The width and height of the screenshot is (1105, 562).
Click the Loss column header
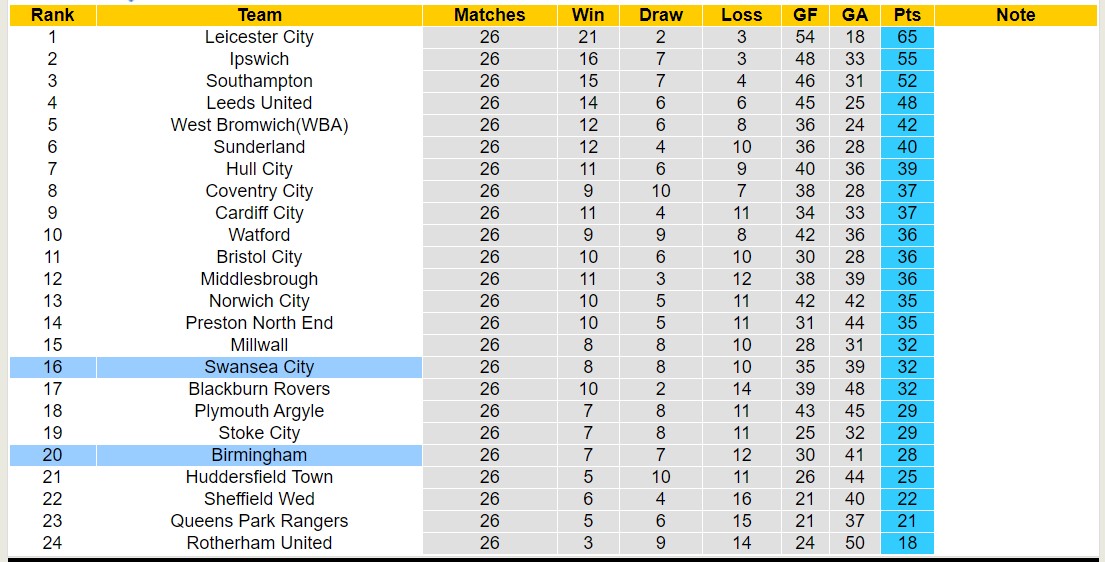pyautogui.click(x=741, y=15)
